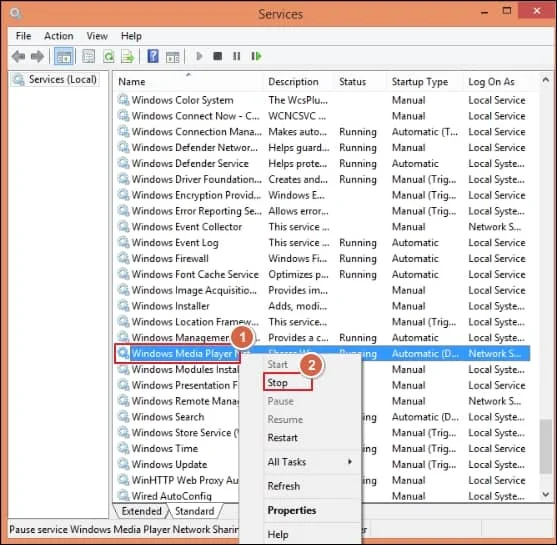The height and width of the screenshot is (545, 557).
Task: Open the Action menu
Action: pos(59,36)
